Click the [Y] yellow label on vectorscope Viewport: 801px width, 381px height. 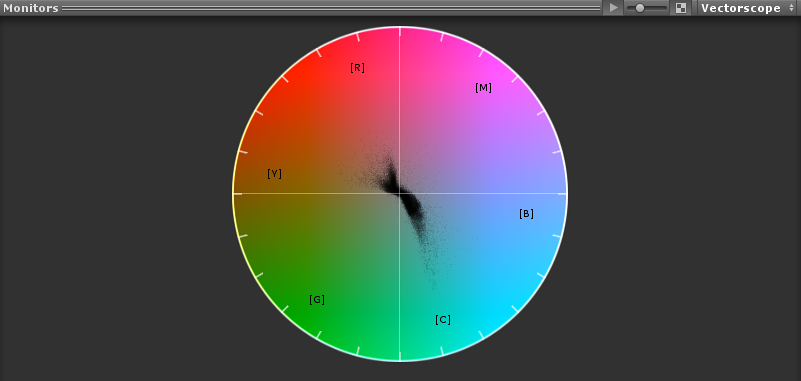pos(274,174)
